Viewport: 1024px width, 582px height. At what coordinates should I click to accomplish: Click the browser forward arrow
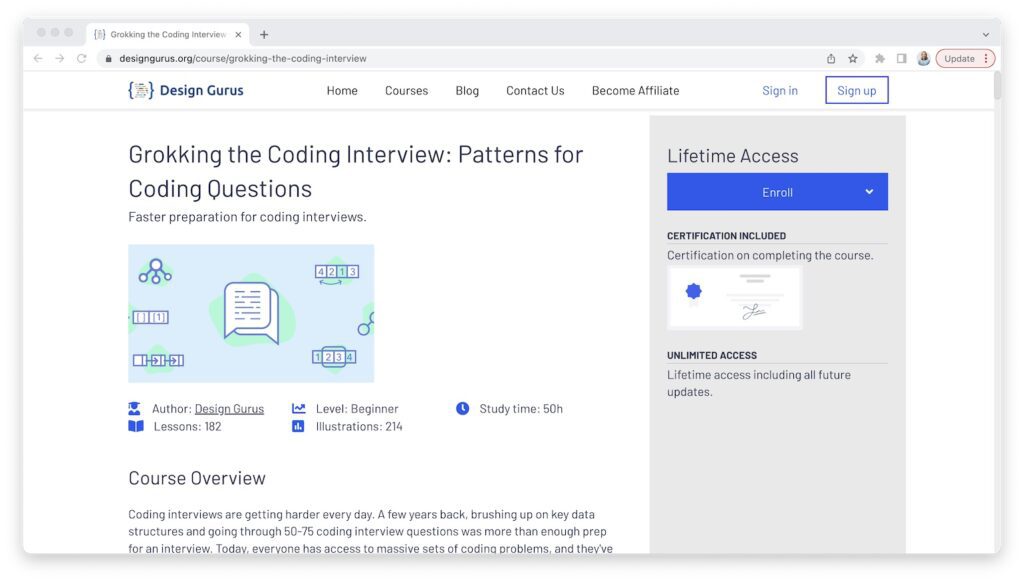(x=59, y=58)
